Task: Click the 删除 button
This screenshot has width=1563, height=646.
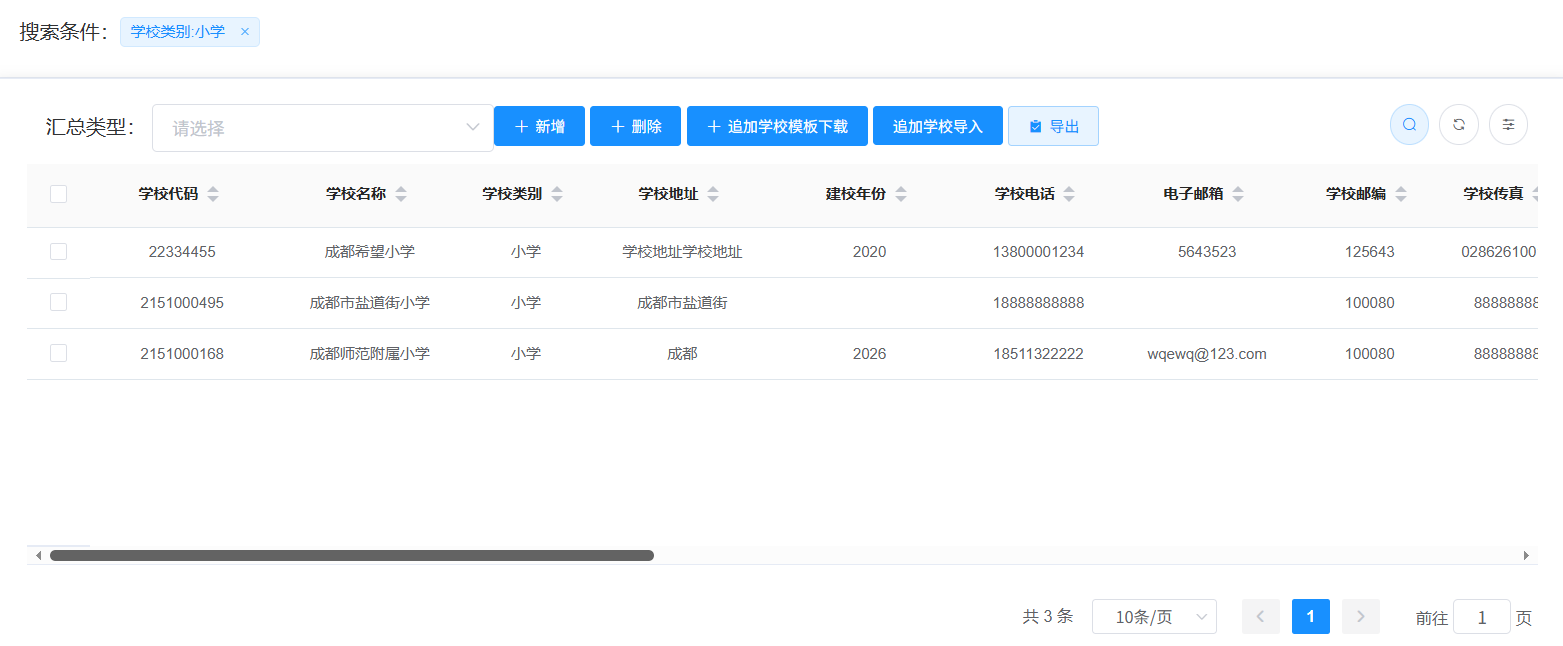Action: 635,126
